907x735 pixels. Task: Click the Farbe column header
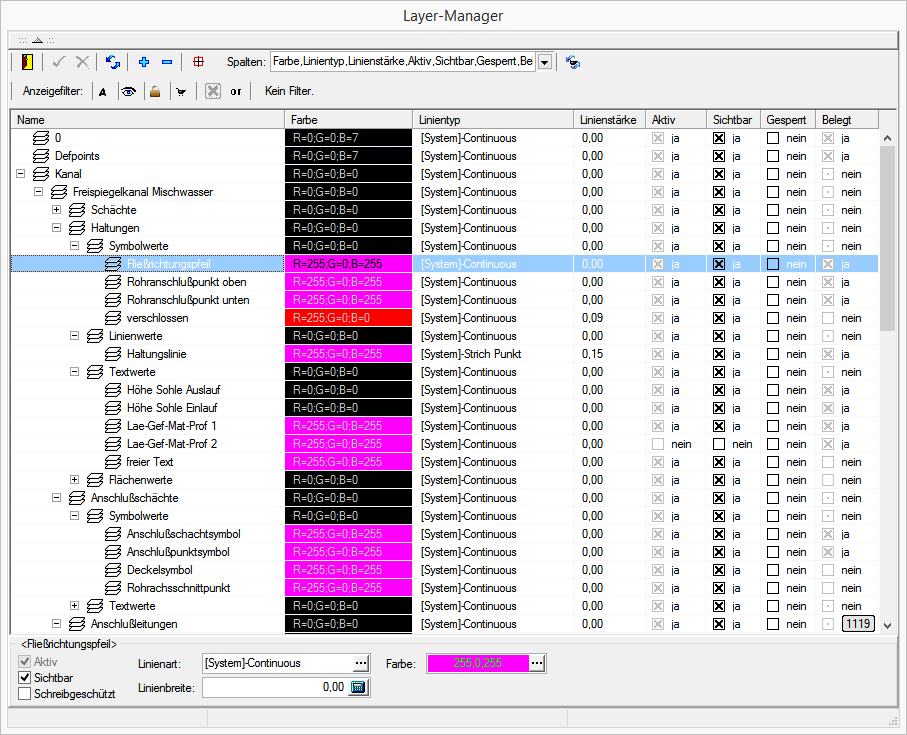pyautogui.click(x=348, y=119)
